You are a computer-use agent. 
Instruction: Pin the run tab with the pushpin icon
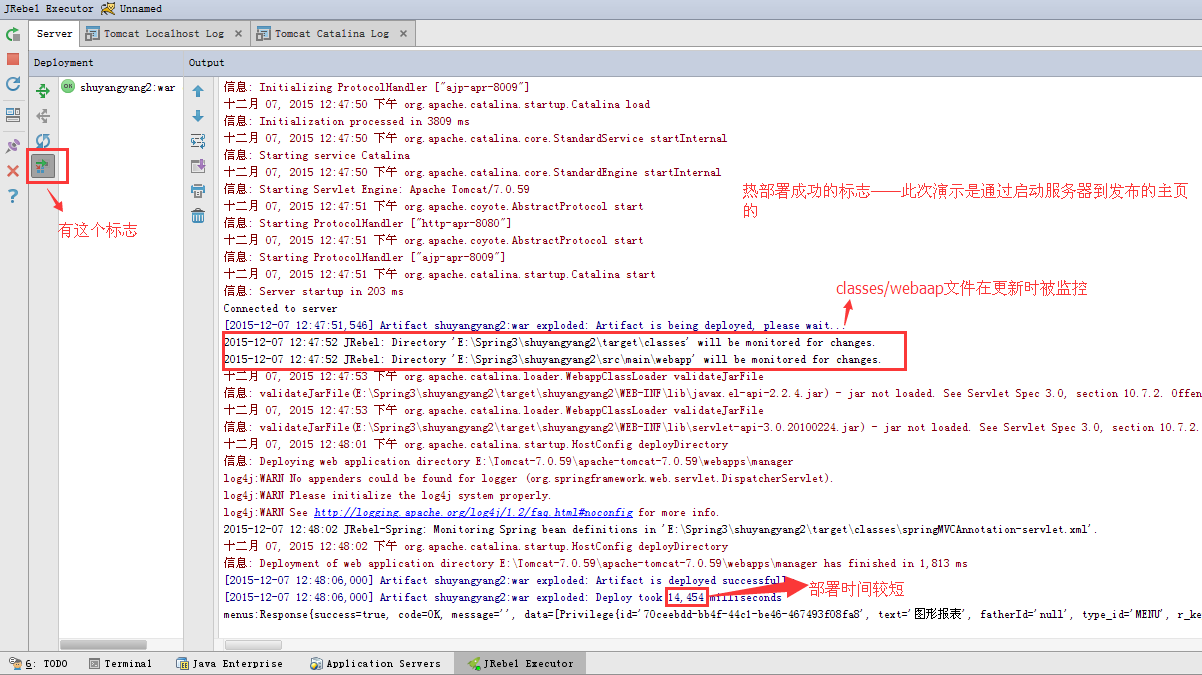click(13, 146)
